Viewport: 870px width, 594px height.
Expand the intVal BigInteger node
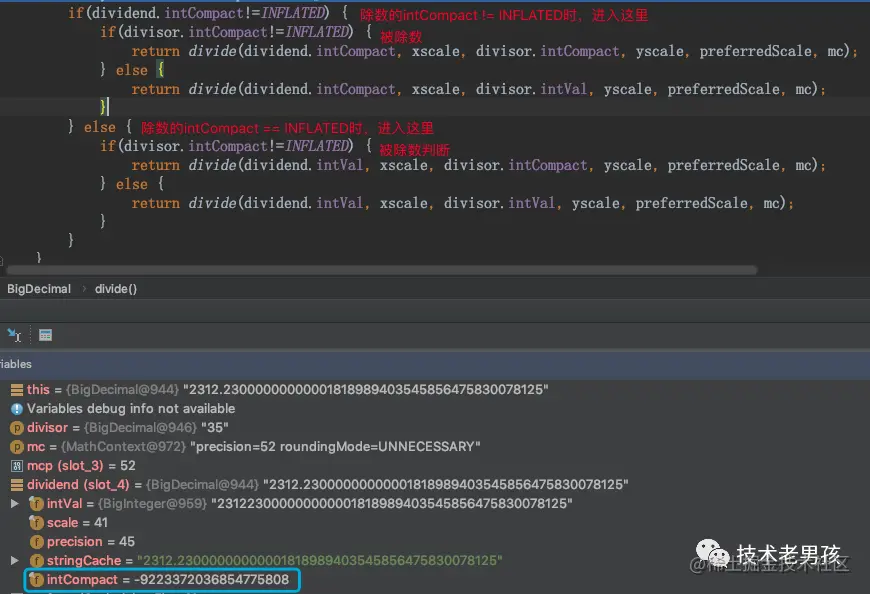[x=15, y=504]
